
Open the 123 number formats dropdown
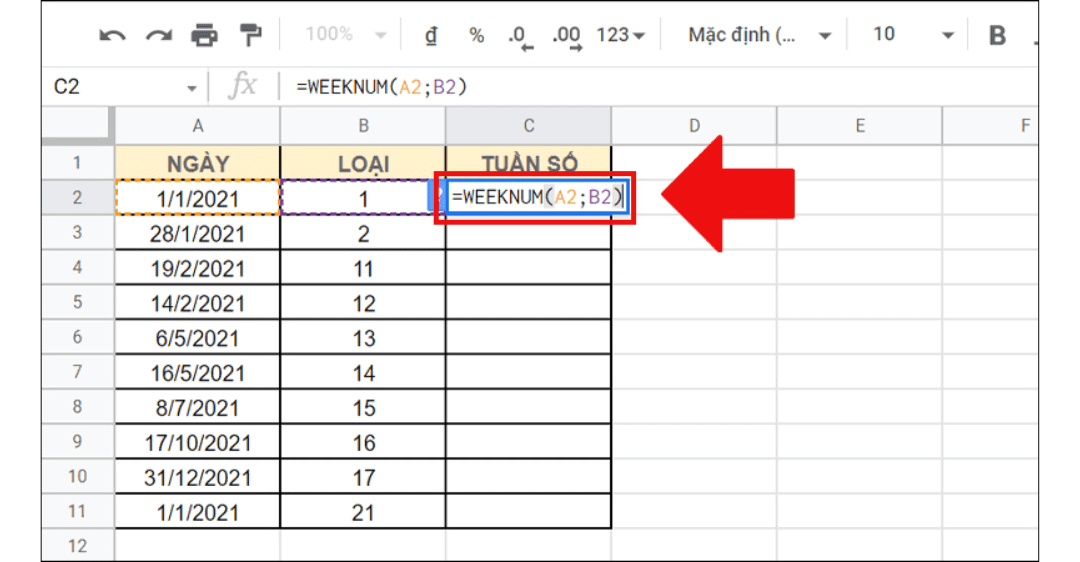pyautogui.click(x=620, y=34)
